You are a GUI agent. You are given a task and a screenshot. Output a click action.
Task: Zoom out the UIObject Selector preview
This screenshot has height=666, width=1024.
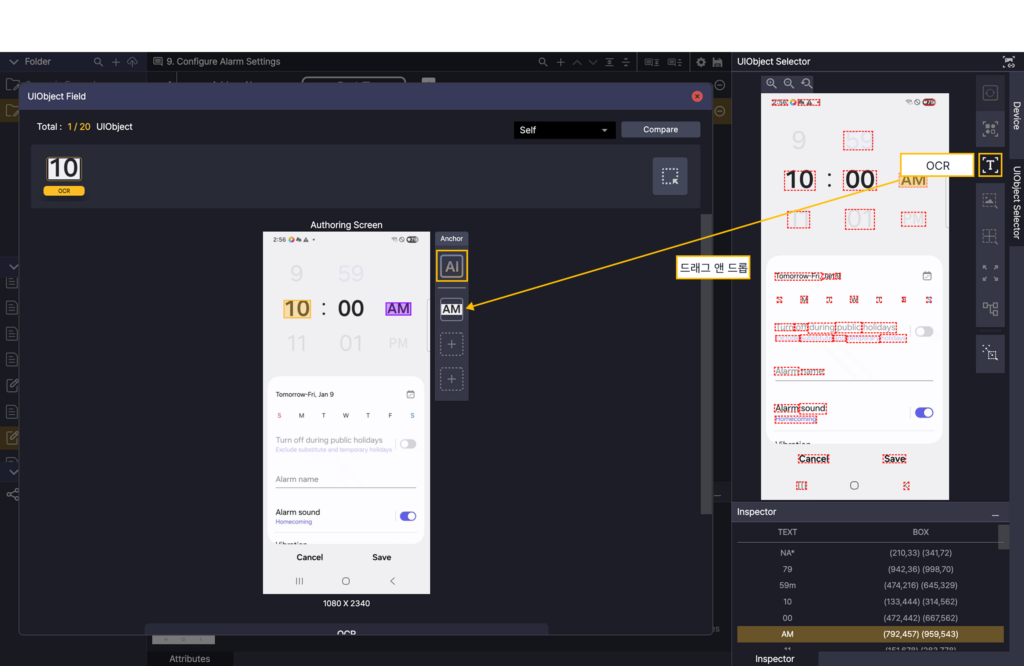(789, 84)
